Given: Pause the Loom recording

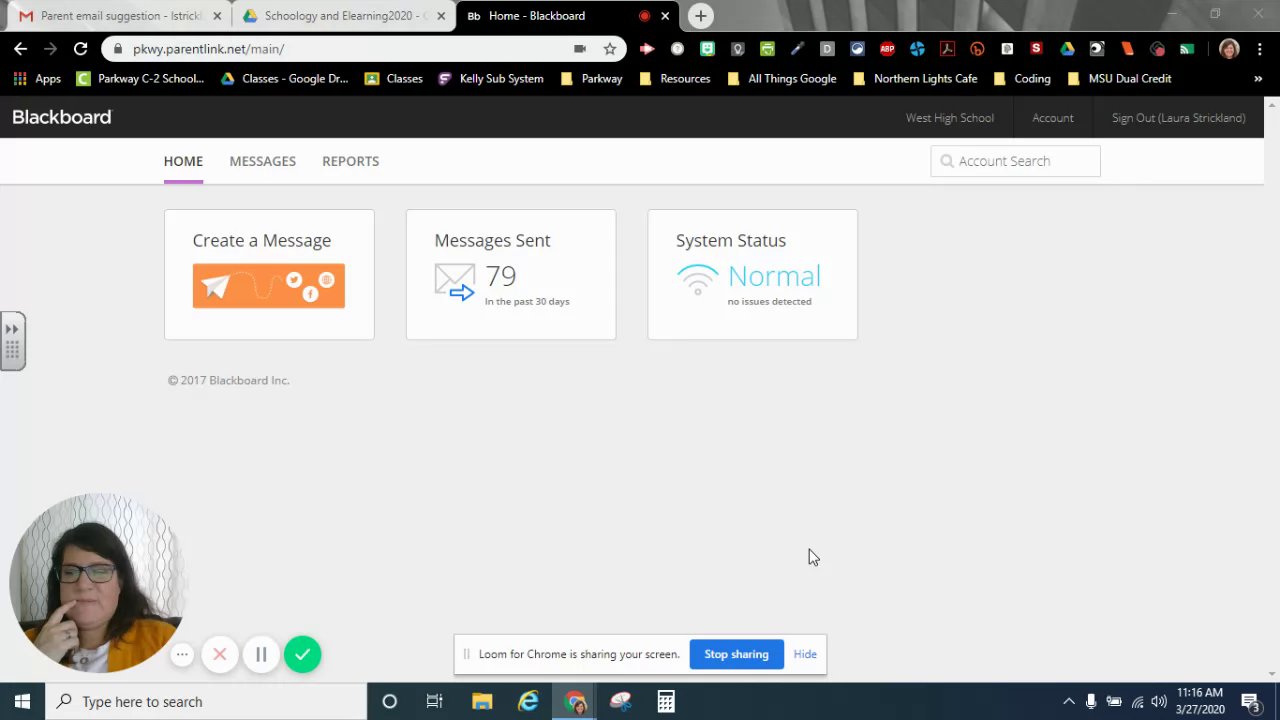Looking at the screenshot, I should (x=261, y=654).
